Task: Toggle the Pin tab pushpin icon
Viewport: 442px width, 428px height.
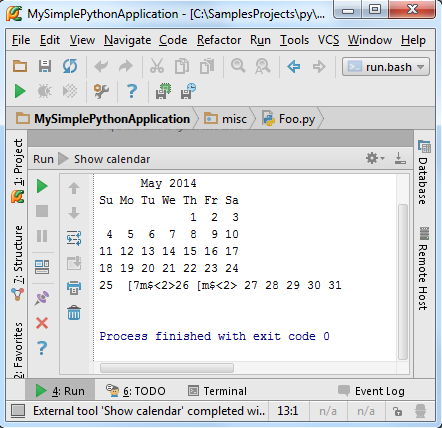Action: coord(42,298)
